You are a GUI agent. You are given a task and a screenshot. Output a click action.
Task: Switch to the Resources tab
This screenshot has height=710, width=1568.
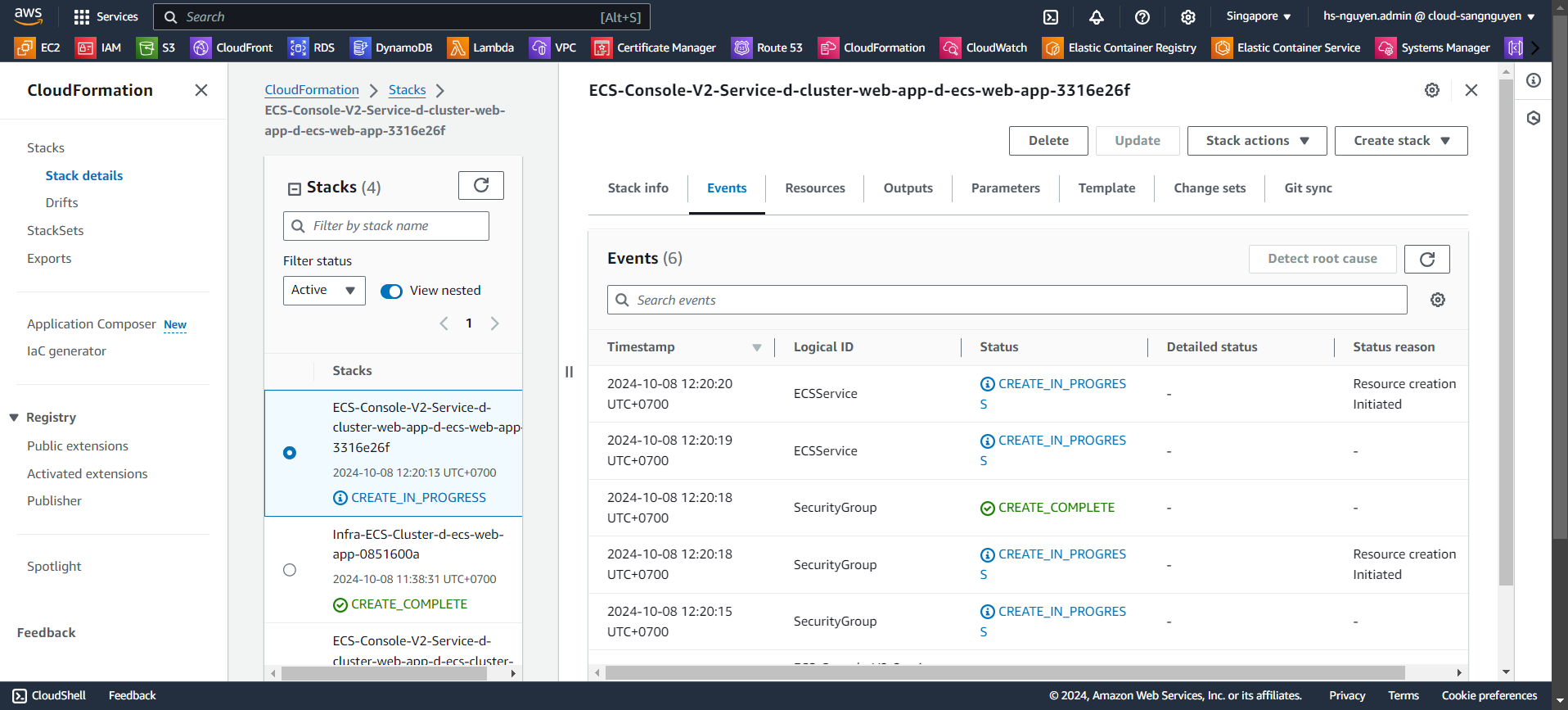(814, 188)
